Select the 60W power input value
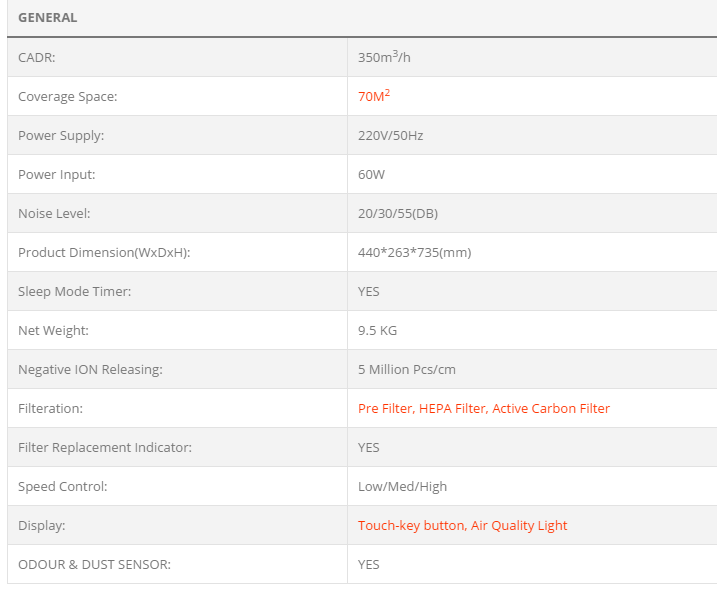717x602 pixels. (371, 174)
